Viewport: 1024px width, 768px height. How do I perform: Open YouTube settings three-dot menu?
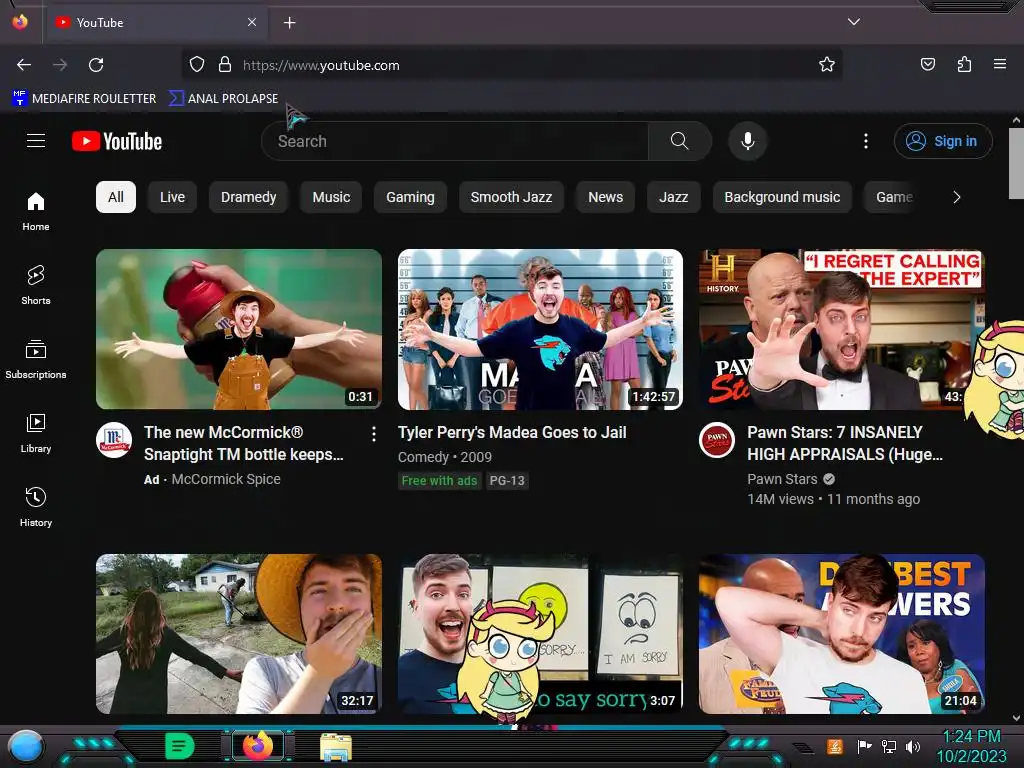(x=866, y=141)
